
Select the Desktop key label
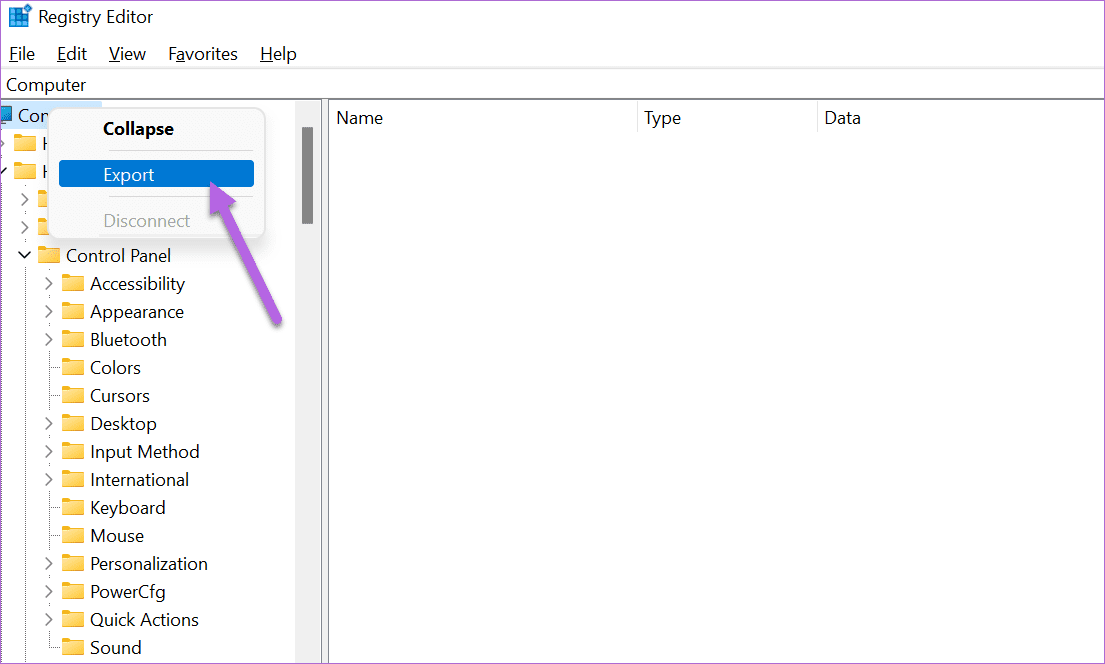pyautogui.click(x=123, y=424)
